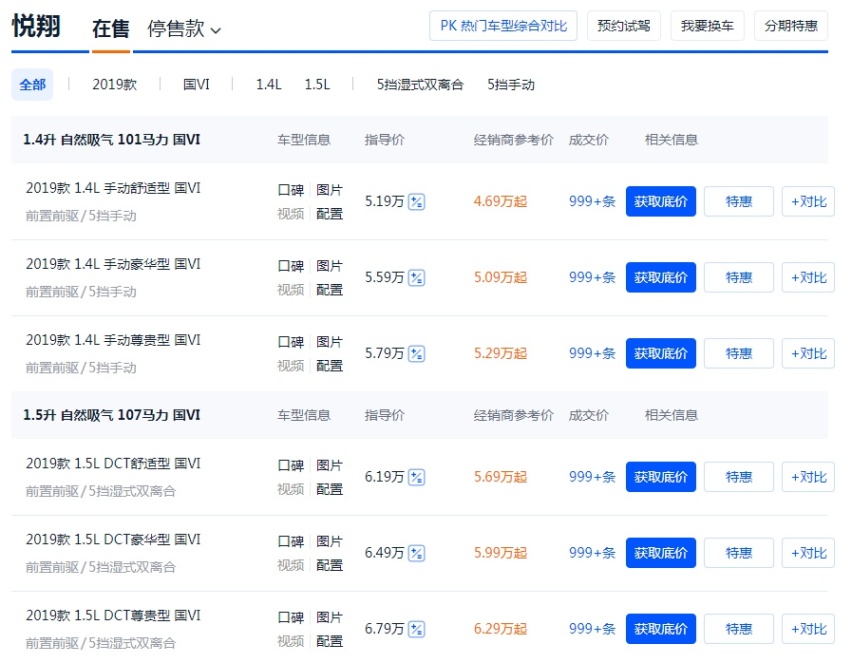Open 口碑 for 1.5L DCT豪华型

click(x=291, y=542)
